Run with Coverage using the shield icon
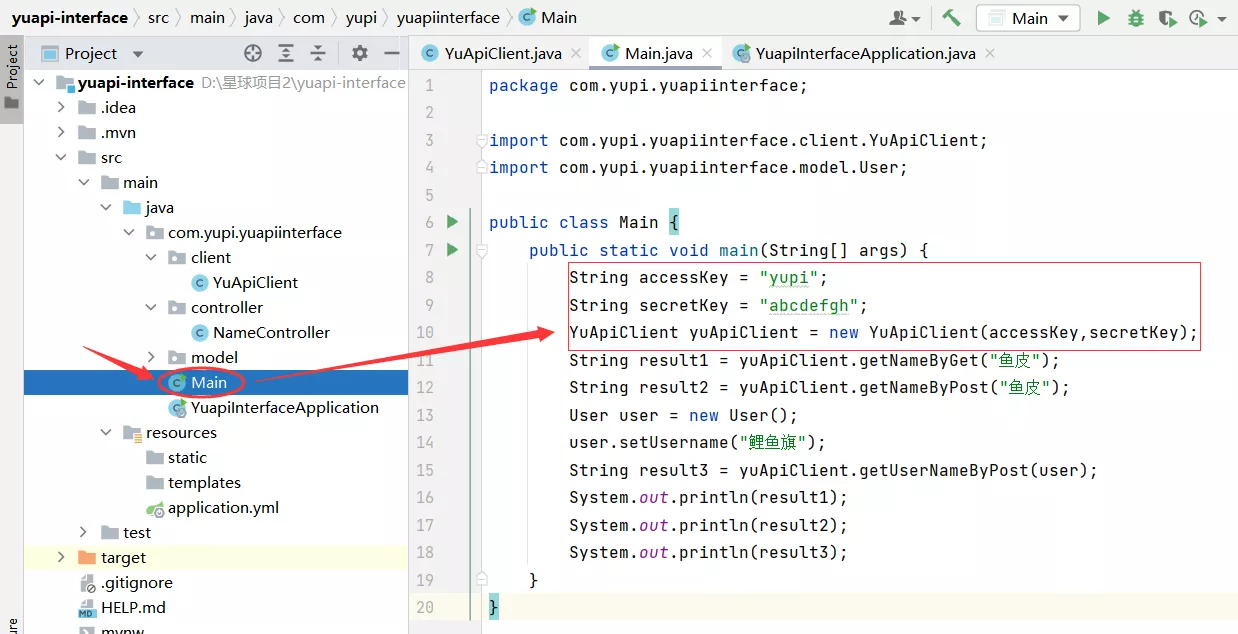 (1166, 18)
